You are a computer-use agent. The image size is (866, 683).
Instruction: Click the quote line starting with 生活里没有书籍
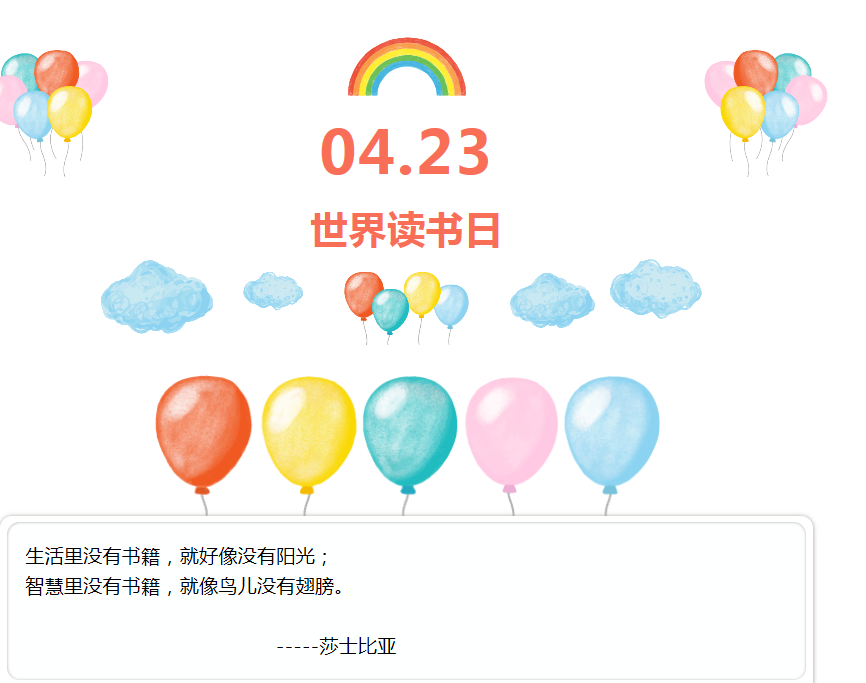point(177,556)
